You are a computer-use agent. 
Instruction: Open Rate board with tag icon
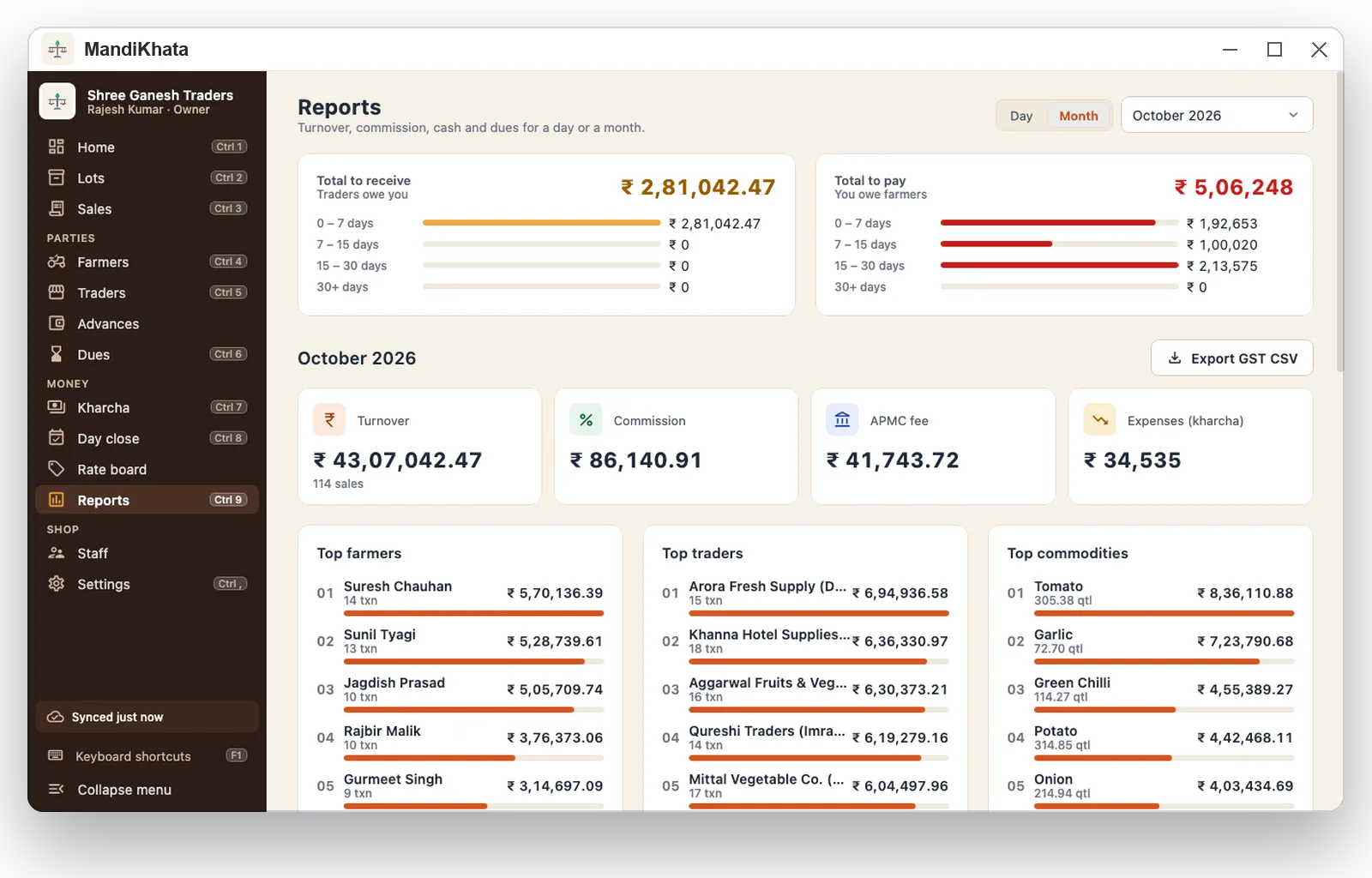(x=147, y=469)
